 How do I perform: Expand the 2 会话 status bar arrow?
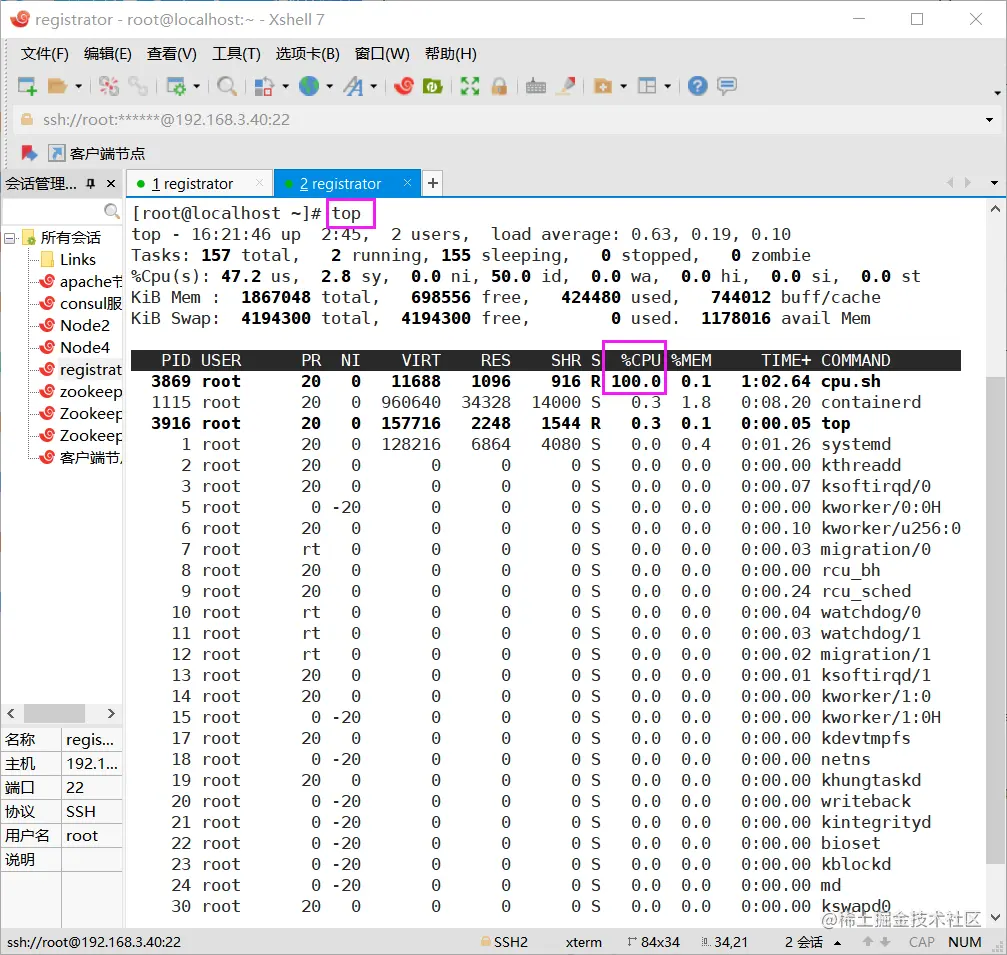click(837, 943)
